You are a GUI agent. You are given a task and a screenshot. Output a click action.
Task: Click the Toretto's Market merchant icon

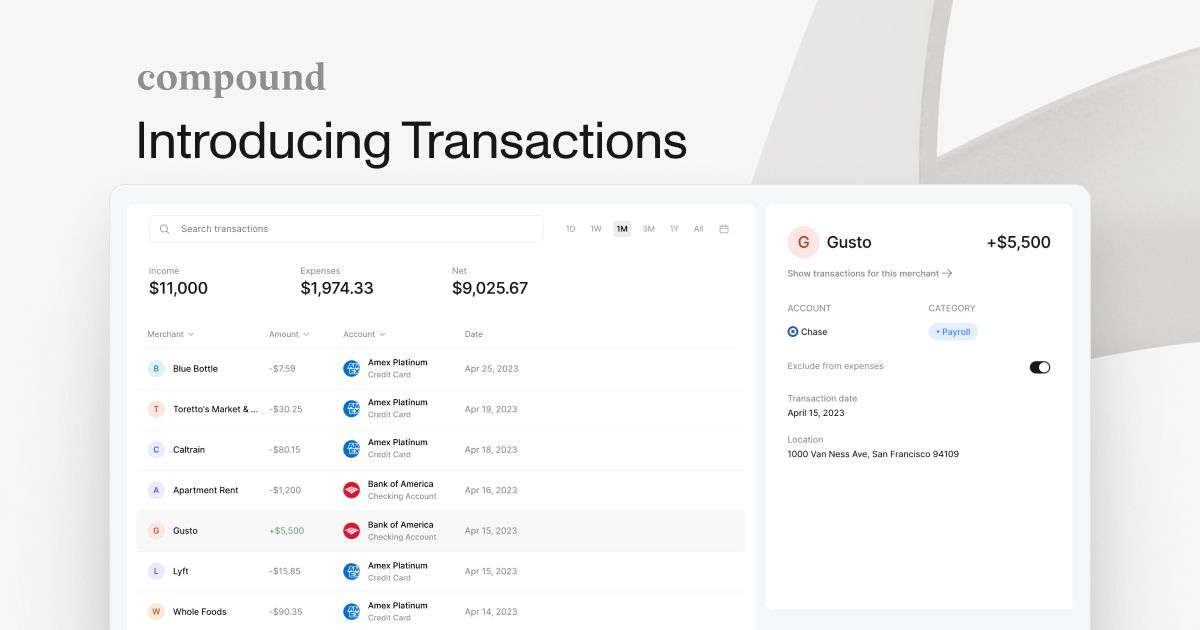tap(156, 409)
